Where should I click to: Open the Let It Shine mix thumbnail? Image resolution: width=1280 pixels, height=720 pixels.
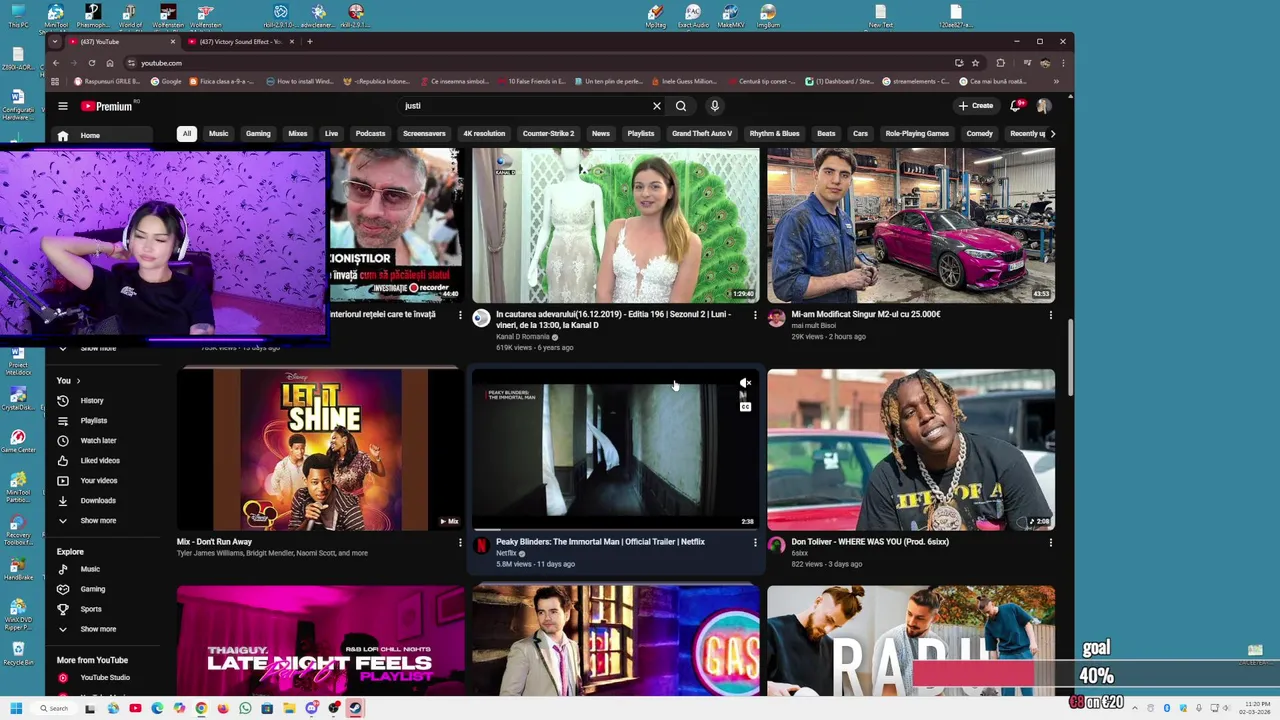[320, 450]
